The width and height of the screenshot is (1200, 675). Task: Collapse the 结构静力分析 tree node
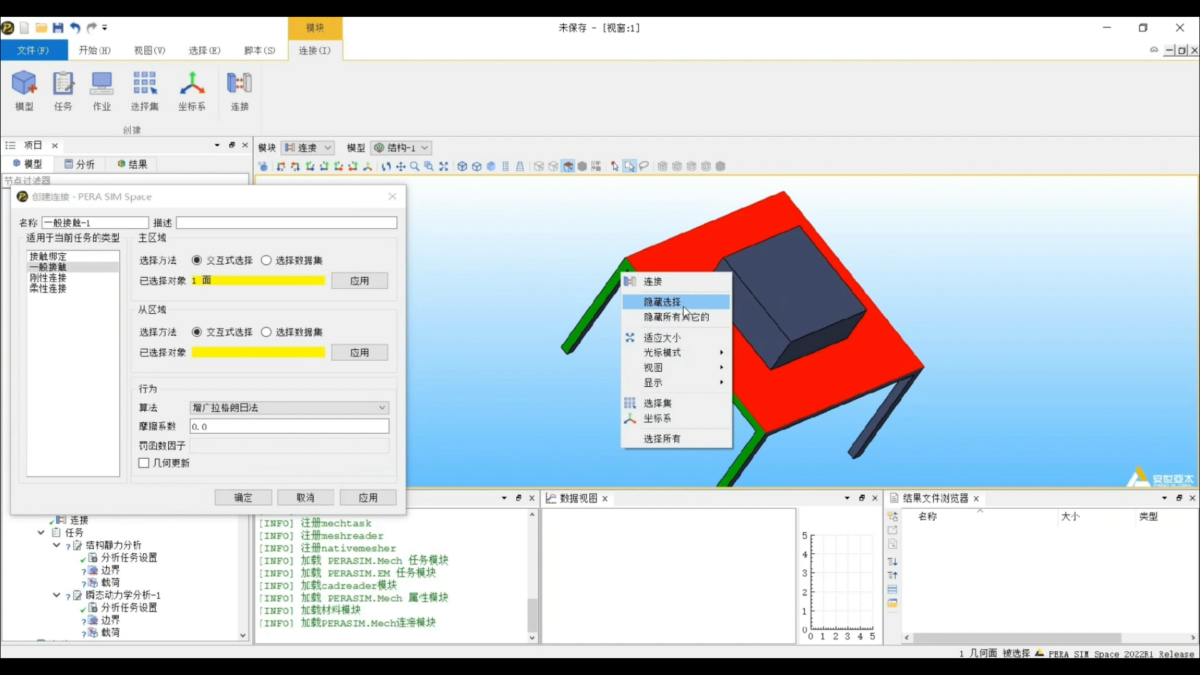pos(57,545)
